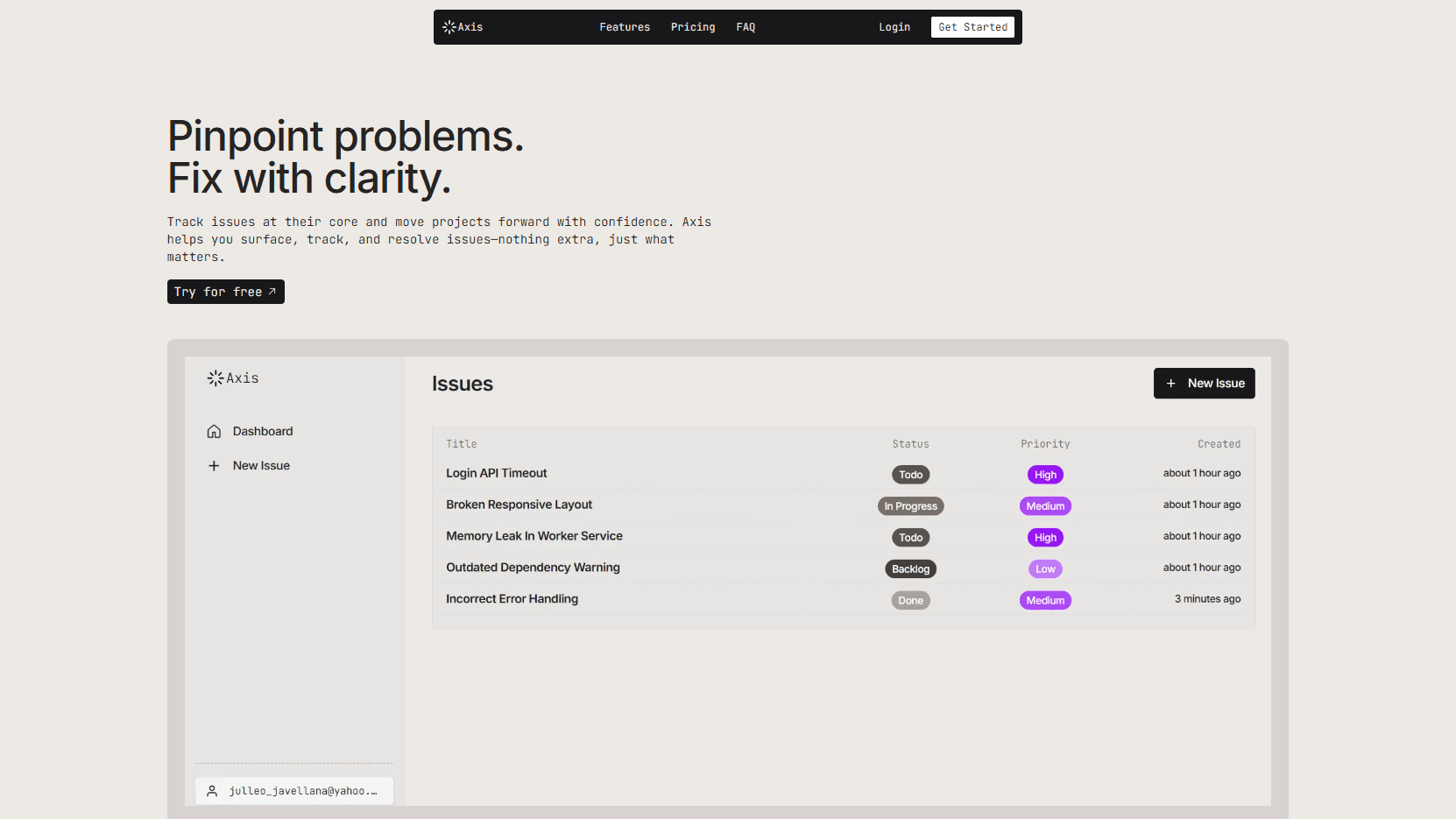Click the Done status badge
Image resolution: width=1456 pixels, height=819 pixels.
[x=910, y=601]
